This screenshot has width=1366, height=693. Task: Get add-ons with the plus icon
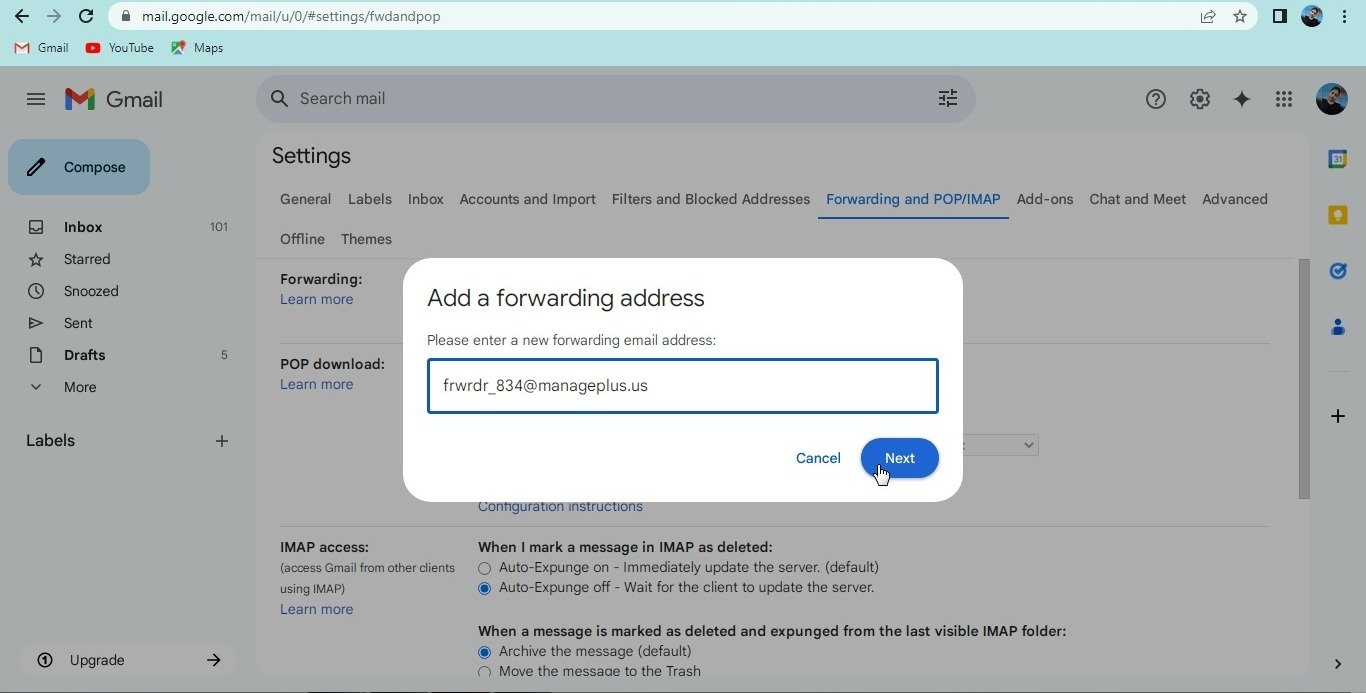click(1337, 416)
